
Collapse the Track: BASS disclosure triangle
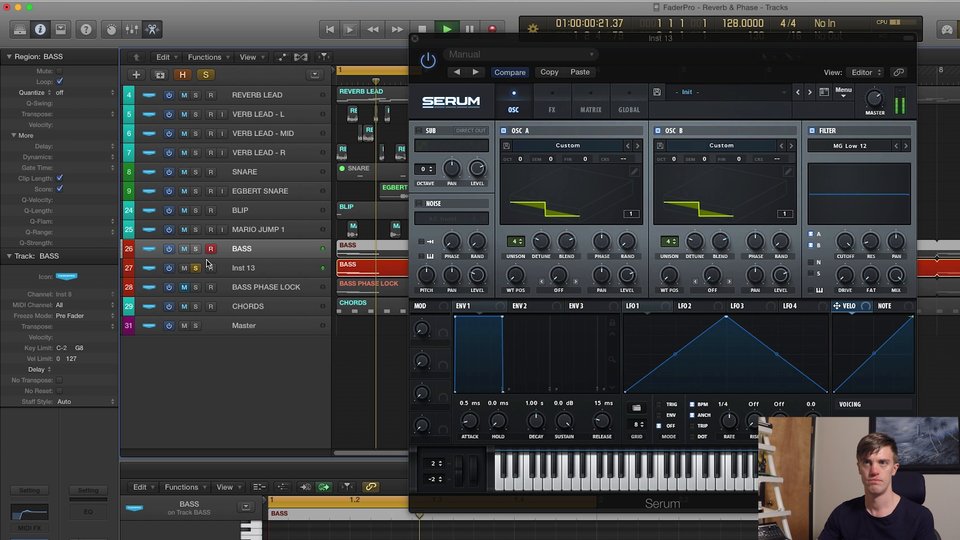9,256
